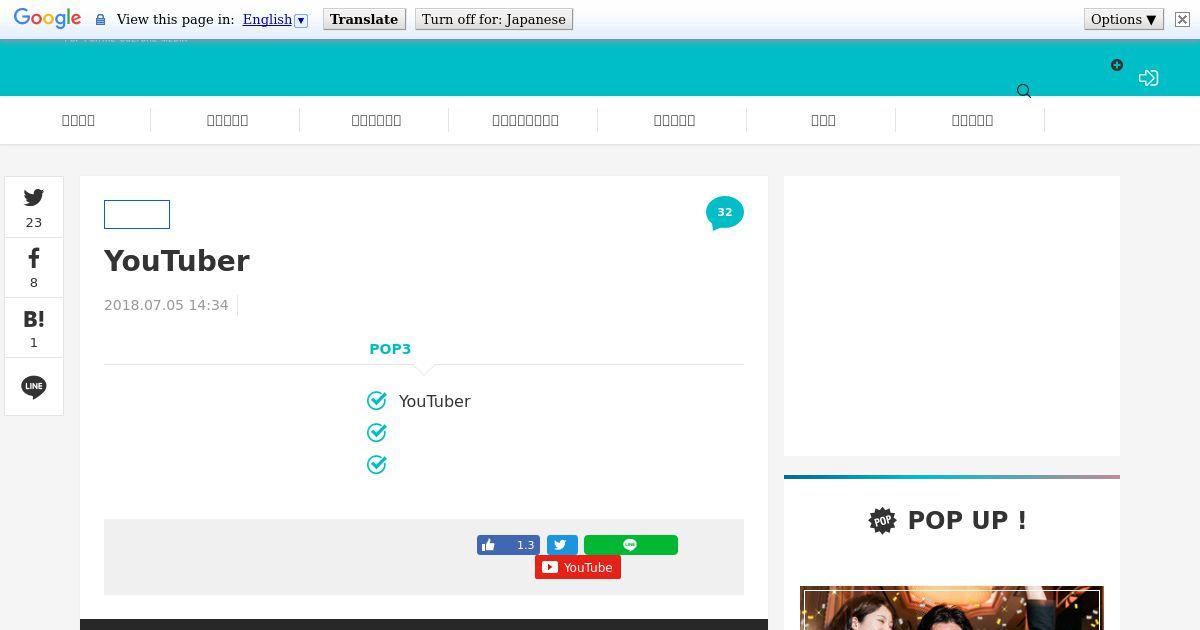Click the POP3 section heading
Screen dimensions: 1200x630
pos(390,349)
